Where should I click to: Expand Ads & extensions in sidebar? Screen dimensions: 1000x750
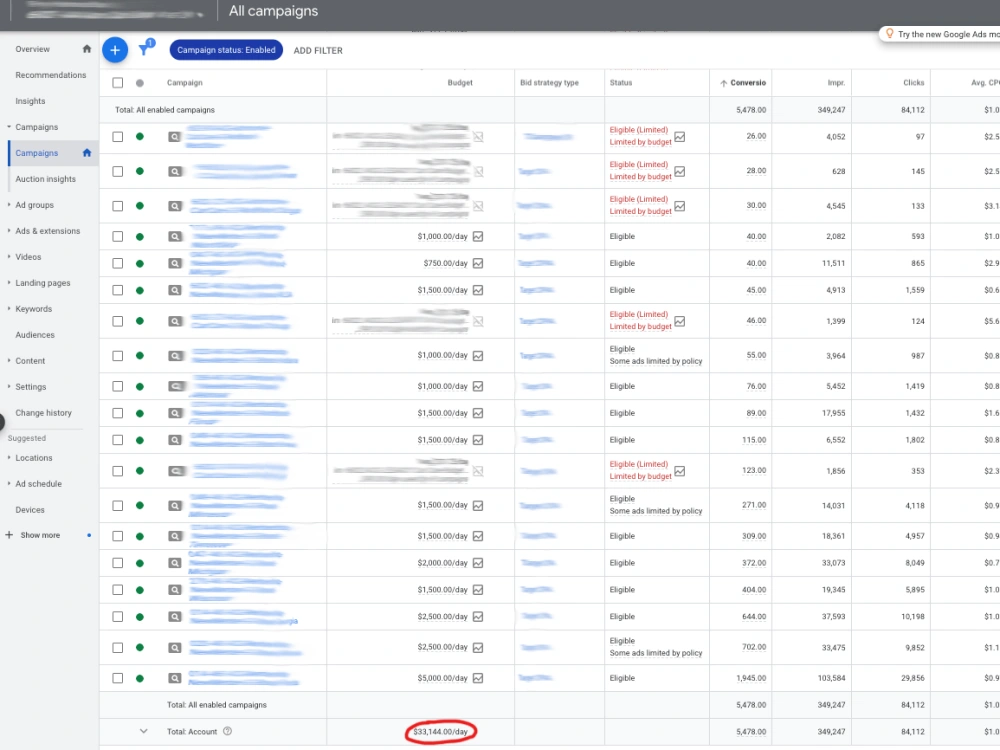9,231
